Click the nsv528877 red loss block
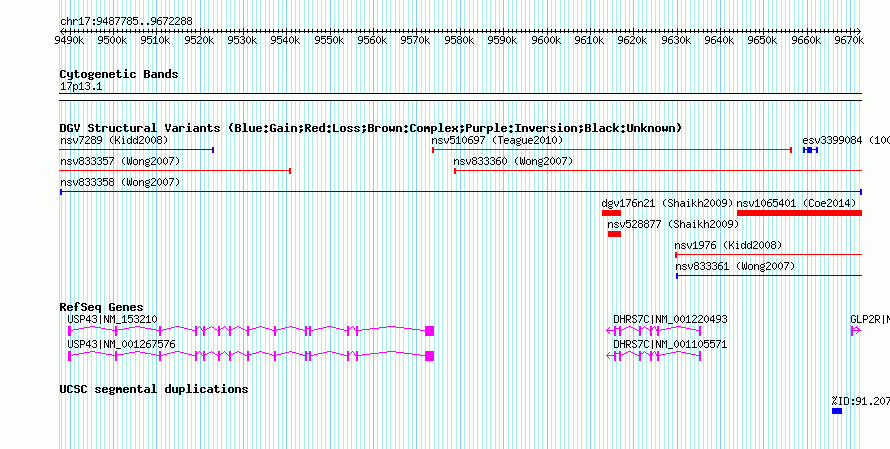Viewport: 890px width, 449px height. (x=614, y=234)
